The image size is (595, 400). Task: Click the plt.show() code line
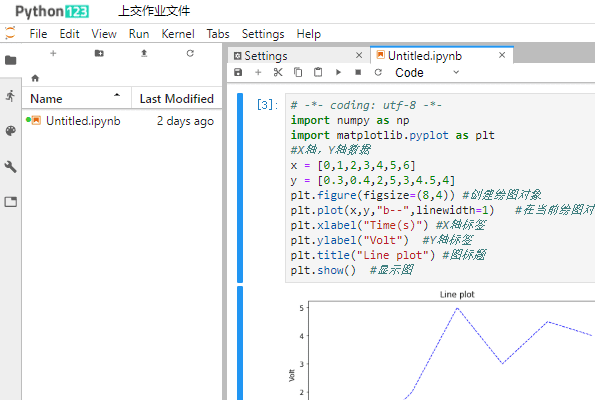(x=323, y=270)
